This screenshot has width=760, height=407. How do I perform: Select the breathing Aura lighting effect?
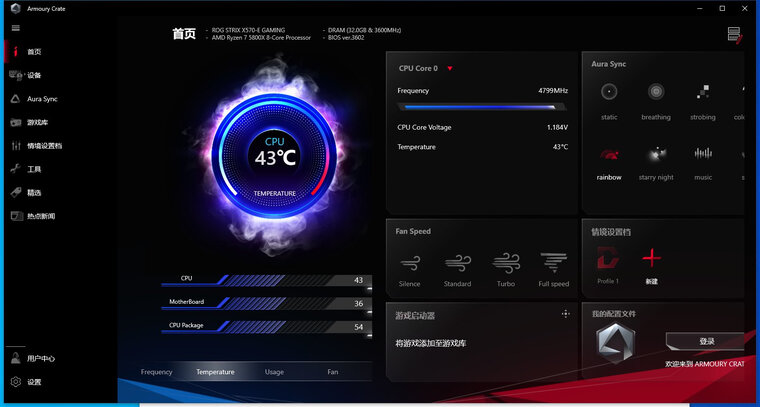656,102
